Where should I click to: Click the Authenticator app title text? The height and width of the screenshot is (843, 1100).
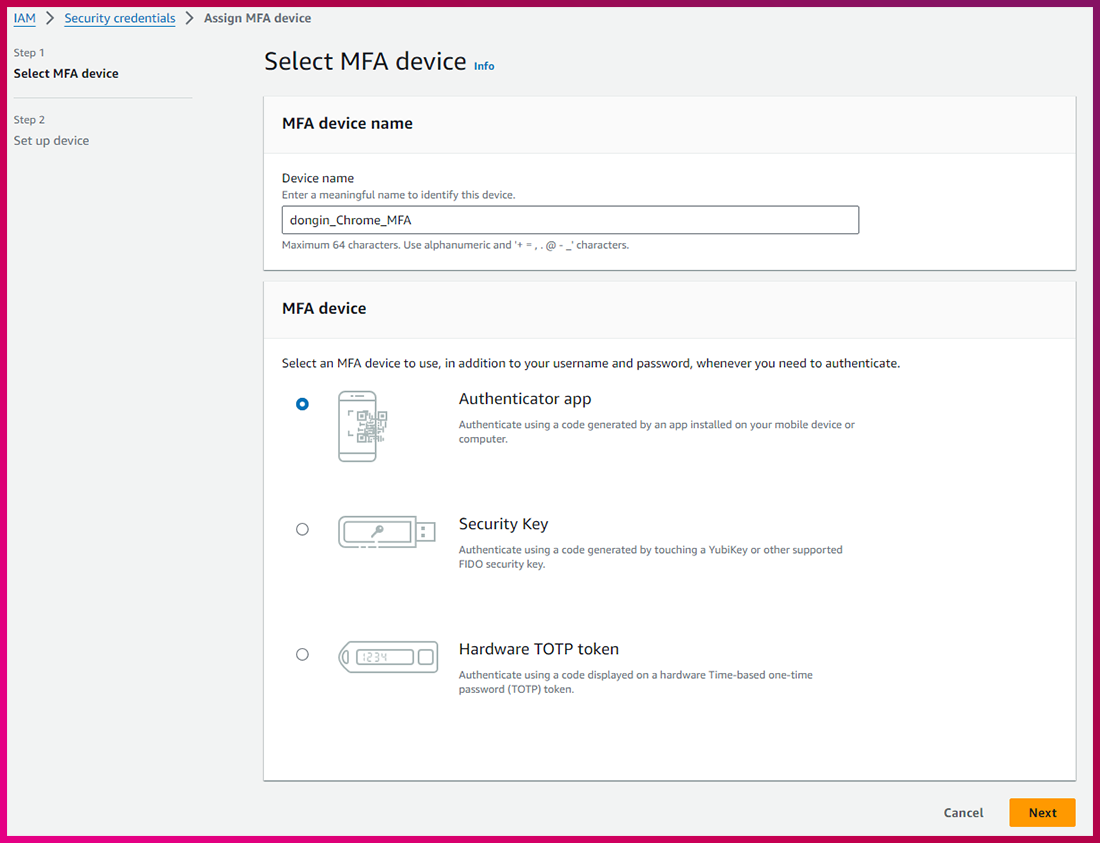(525, 399)
